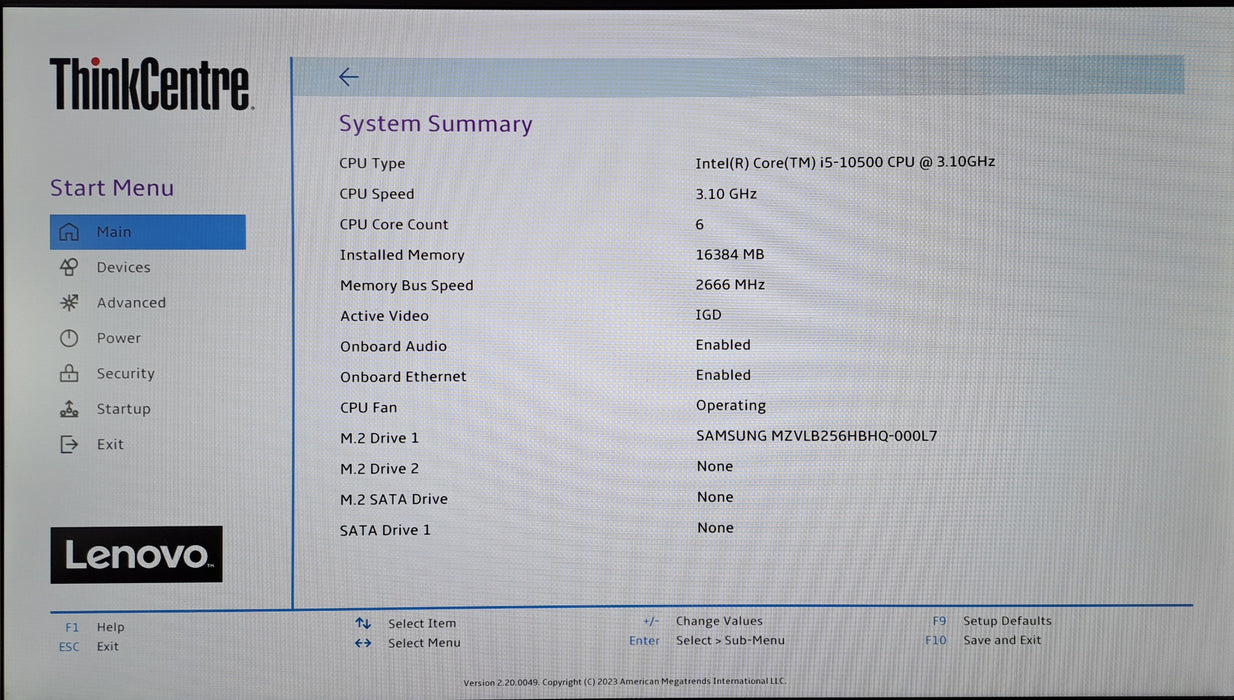The height and width of the screenshot is (700, 1234).
Task: Click the Start Menu heading
Action: (x=112, y=188)
